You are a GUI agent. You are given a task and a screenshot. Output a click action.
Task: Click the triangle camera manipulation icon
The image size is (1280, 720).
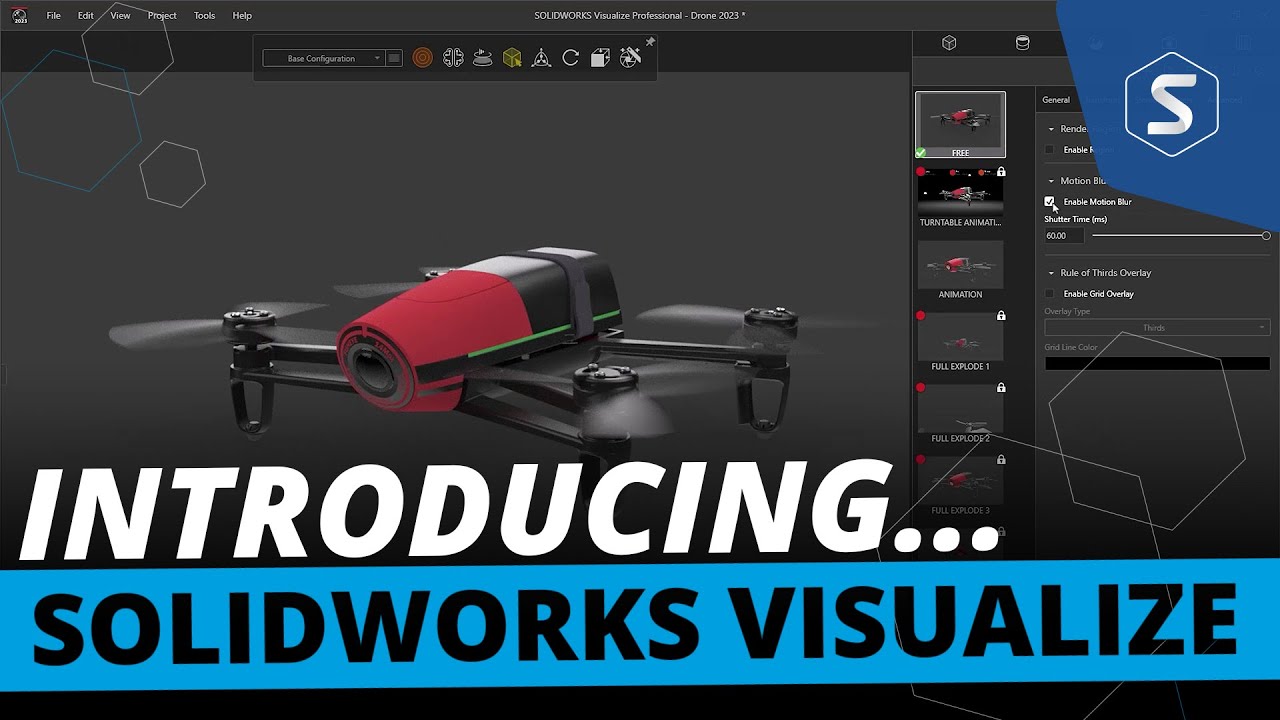pos(541,58)
